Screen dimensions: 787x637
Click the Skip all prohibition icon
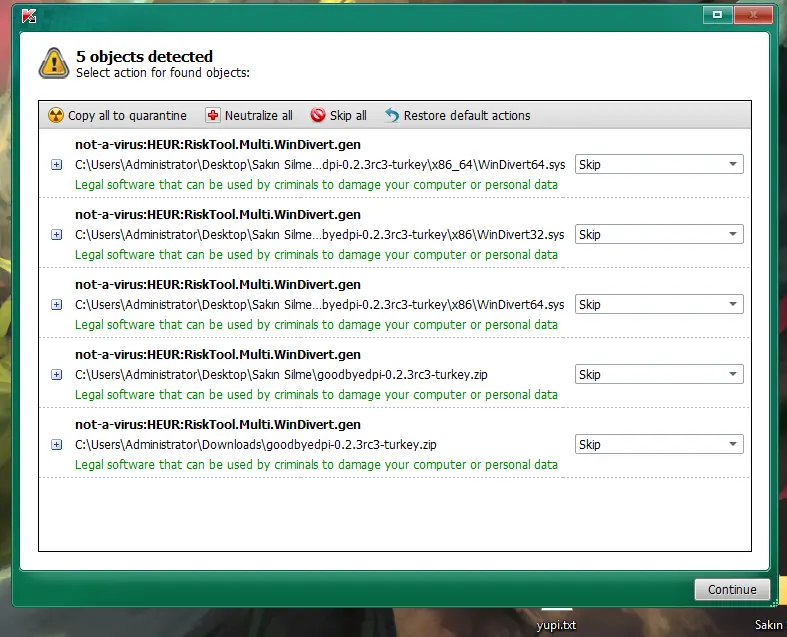[x=318, y=115]
